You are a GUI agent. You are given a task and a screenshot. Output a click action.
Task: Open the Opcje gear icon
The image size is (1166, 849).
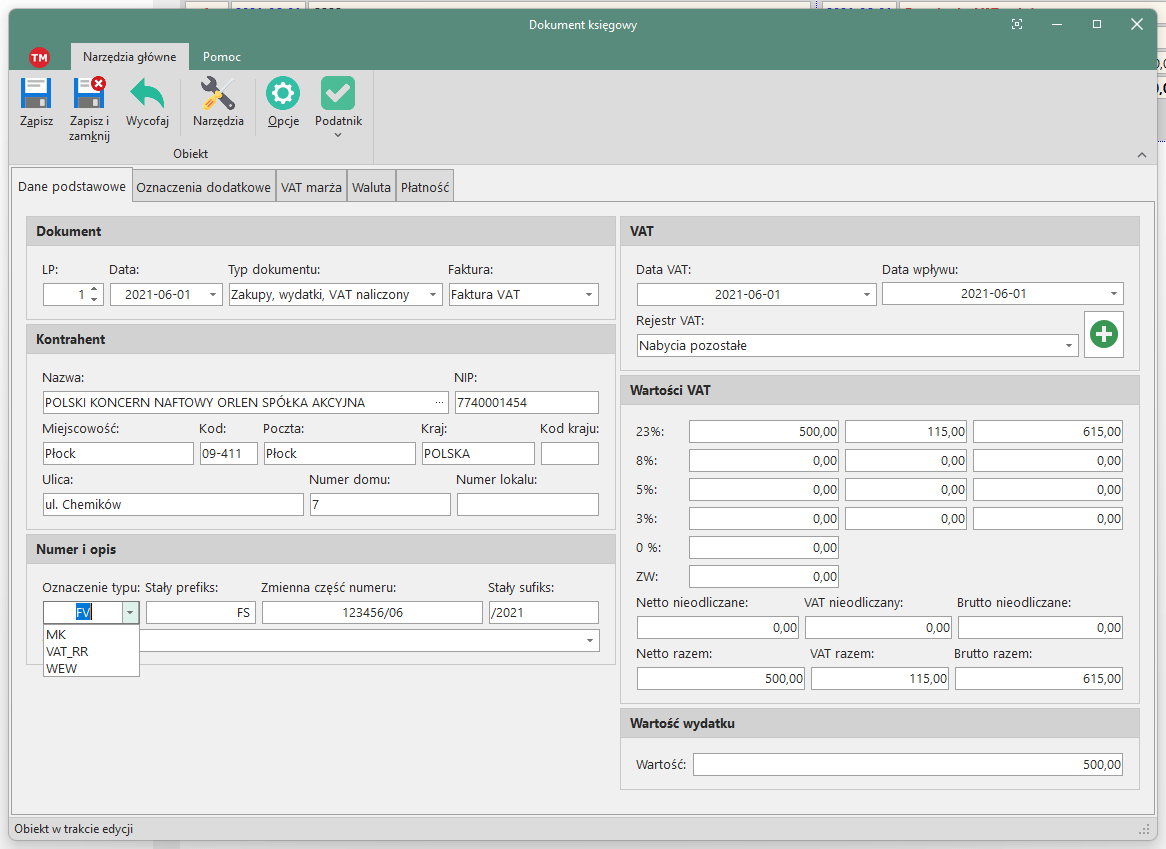tap(283, 95)
